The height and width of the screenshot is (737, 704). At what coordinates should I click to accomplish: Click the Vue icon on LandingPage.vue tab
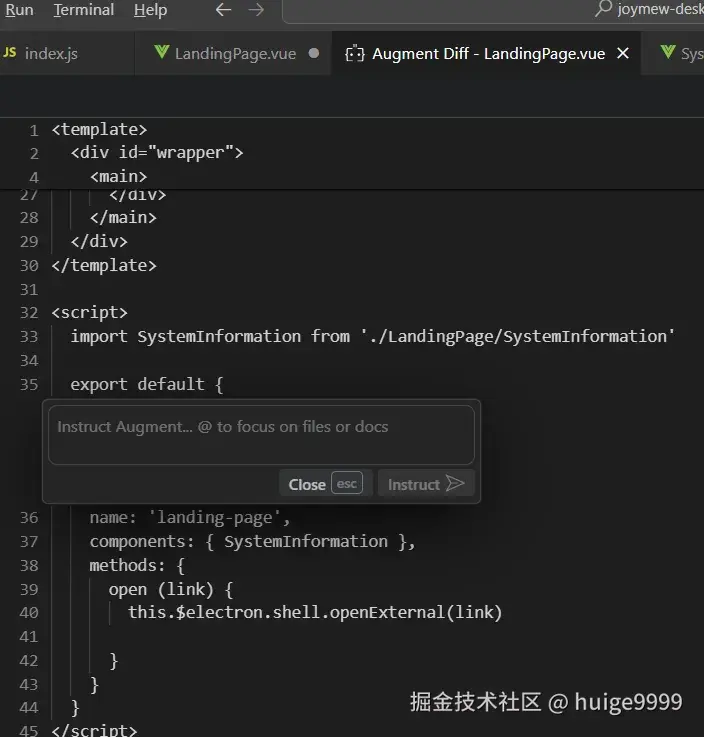(x=162, y=52)
